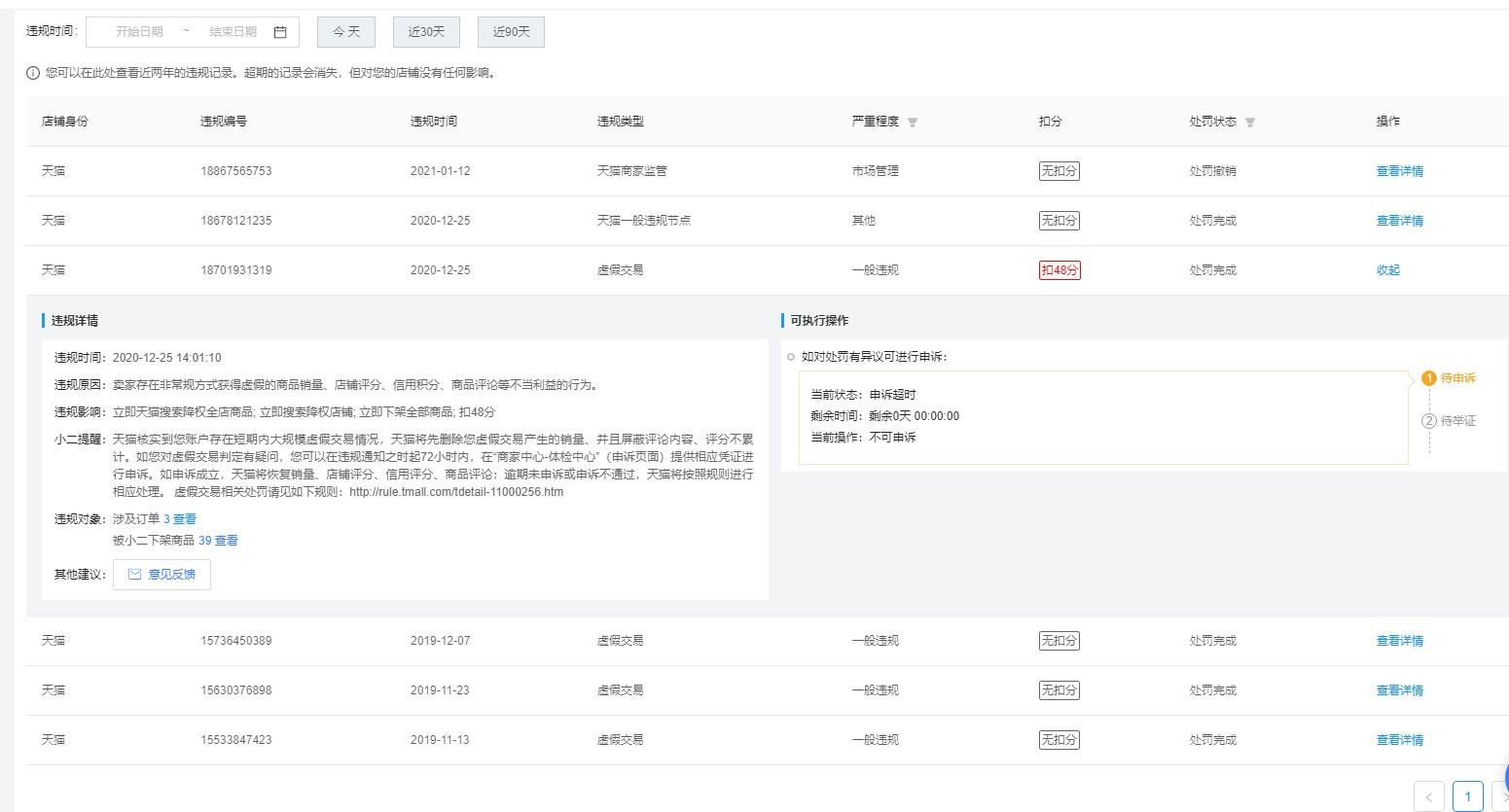1509x812 pixels.
Task: Click 当前状态：申诉超时 text
Action: click(x=863, y=395)
